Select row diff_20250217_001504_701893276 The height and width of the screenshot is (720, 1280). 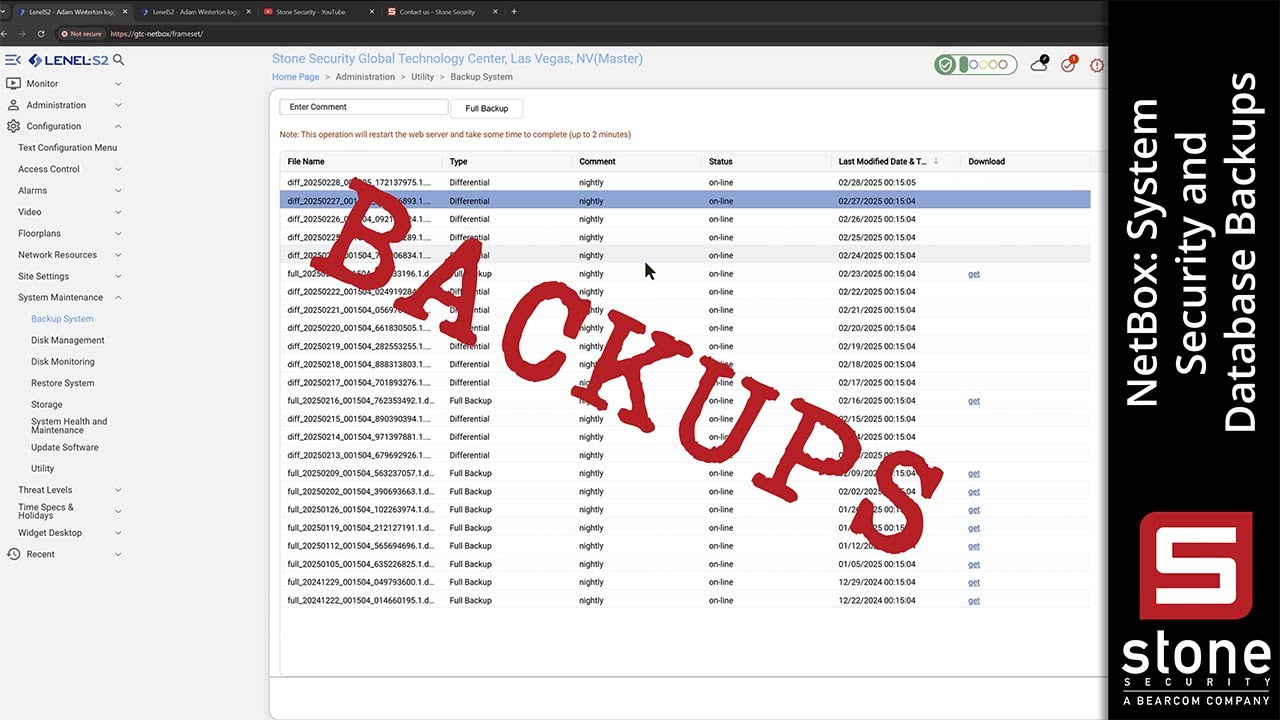(x=685, y=383)
